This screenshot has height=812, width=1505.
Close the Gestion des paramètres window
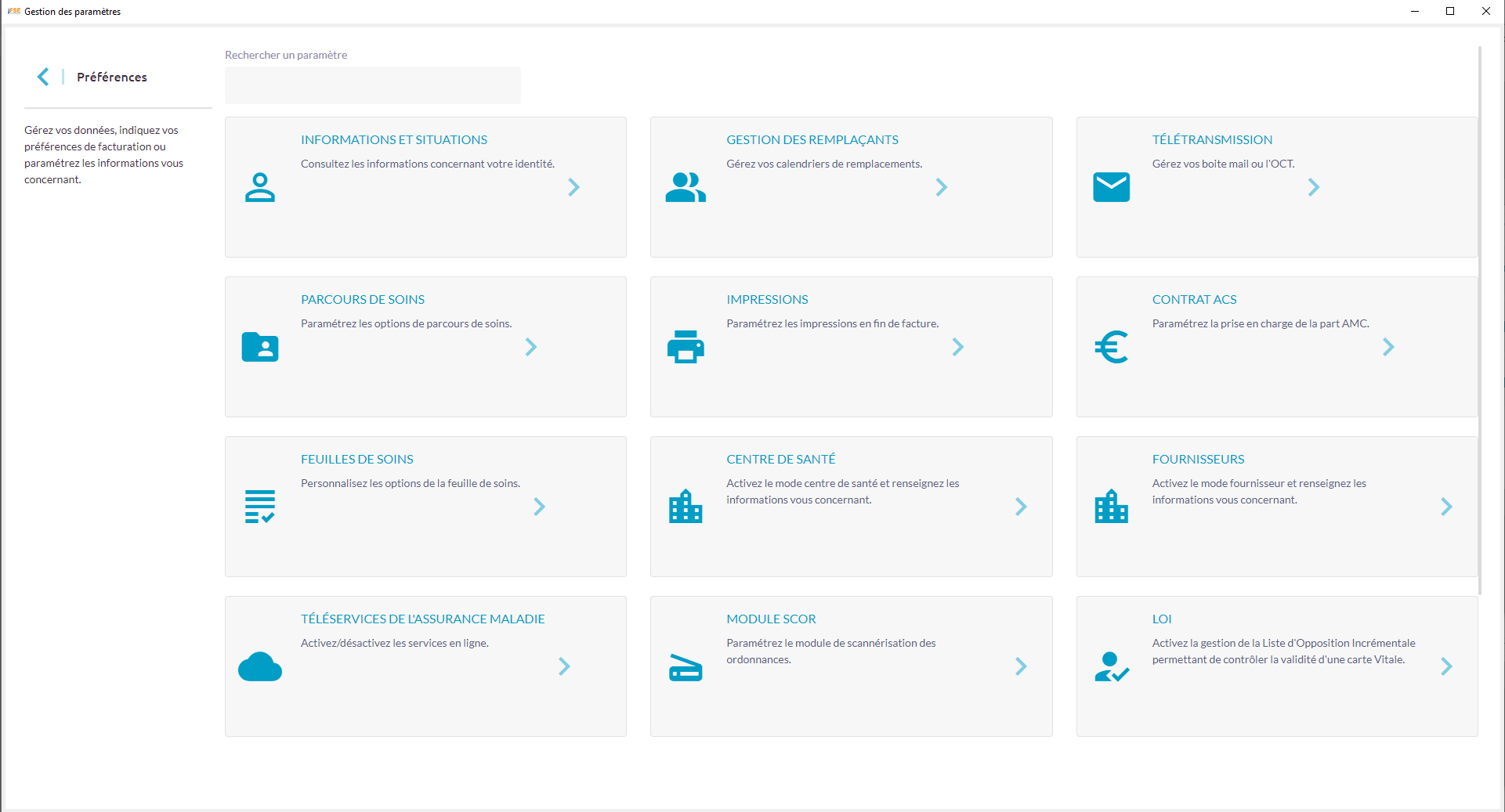tap(1486, 11)
